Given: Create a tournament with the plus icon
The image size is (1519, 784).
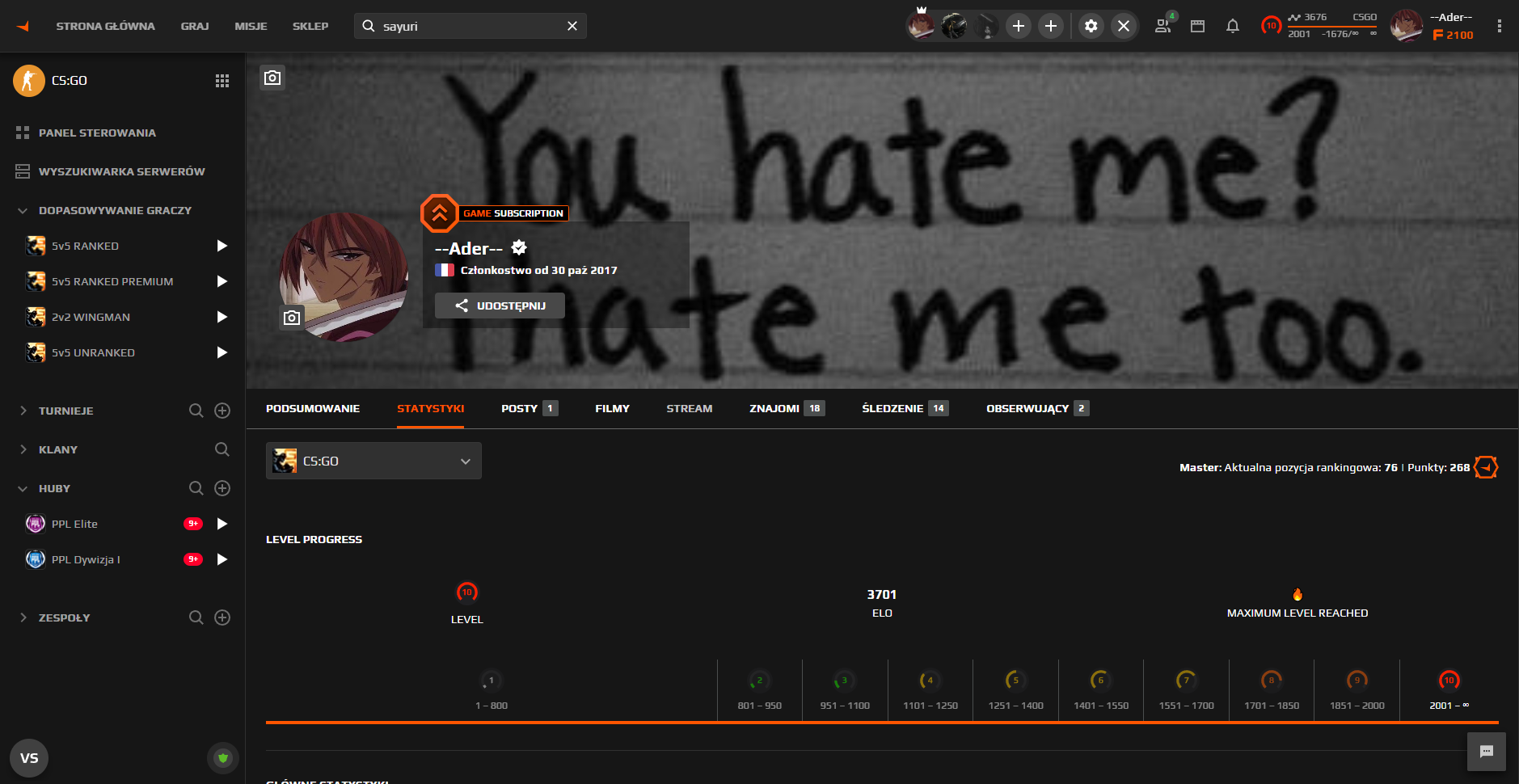Looking at the screenshot, I should coord(222,411).
